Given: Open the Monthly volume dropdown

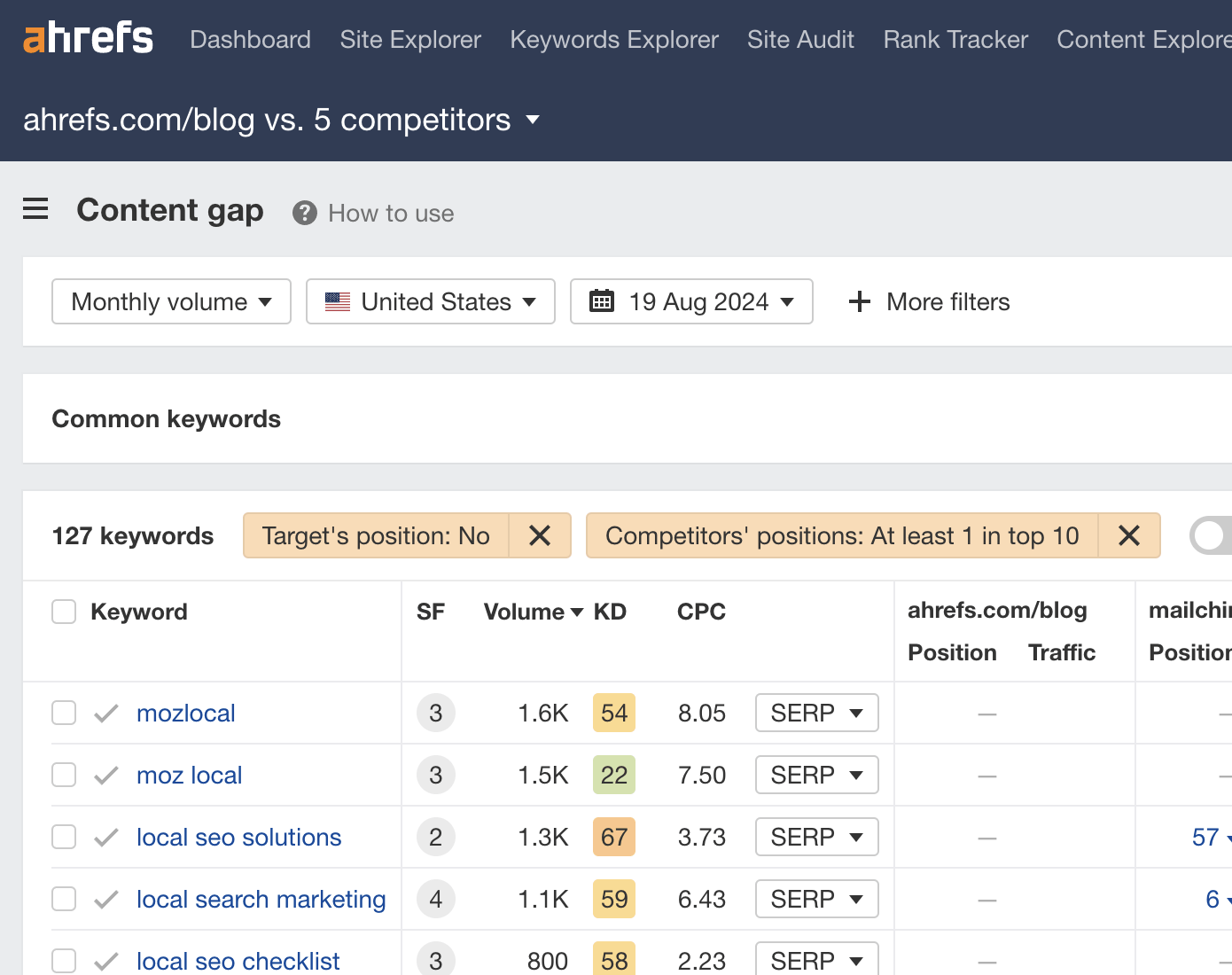Looking at the screenshot, I should point(171,301).
